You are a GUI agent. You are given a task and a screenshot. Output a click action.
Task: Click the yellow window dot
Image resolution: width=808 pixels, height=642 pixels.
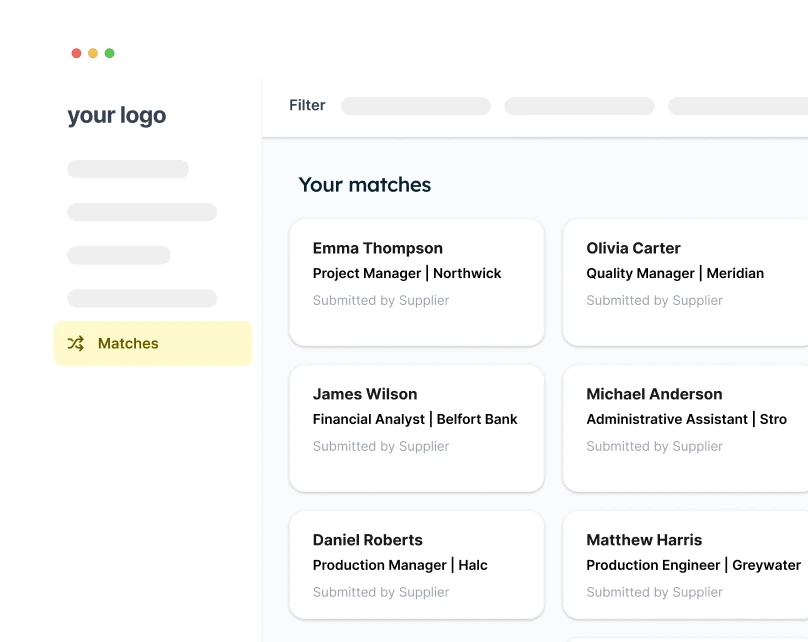click(x=93, y=53)
